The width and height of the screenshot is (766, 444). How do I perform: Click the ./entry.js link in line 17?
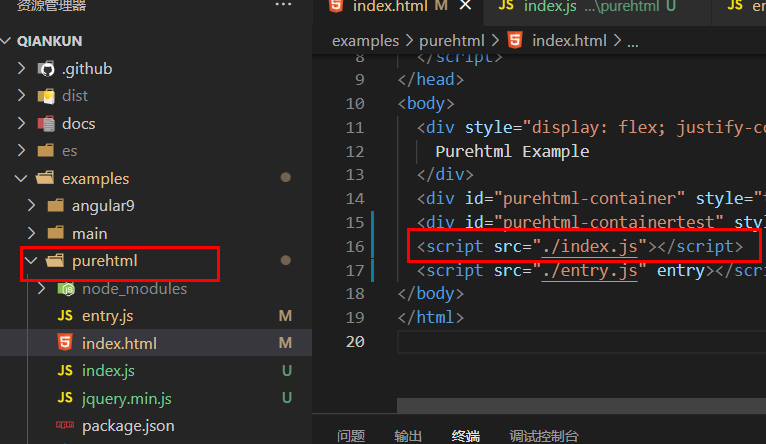point(590,271)
